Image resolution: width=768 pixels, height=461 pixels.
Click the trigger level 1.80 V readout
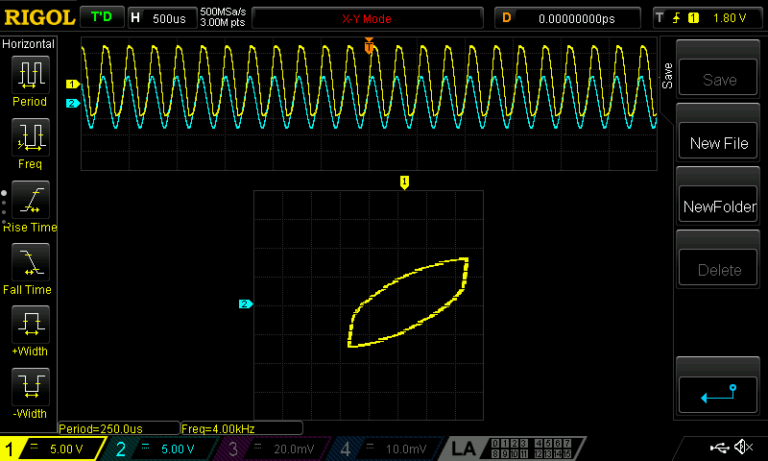click(729, 18)
